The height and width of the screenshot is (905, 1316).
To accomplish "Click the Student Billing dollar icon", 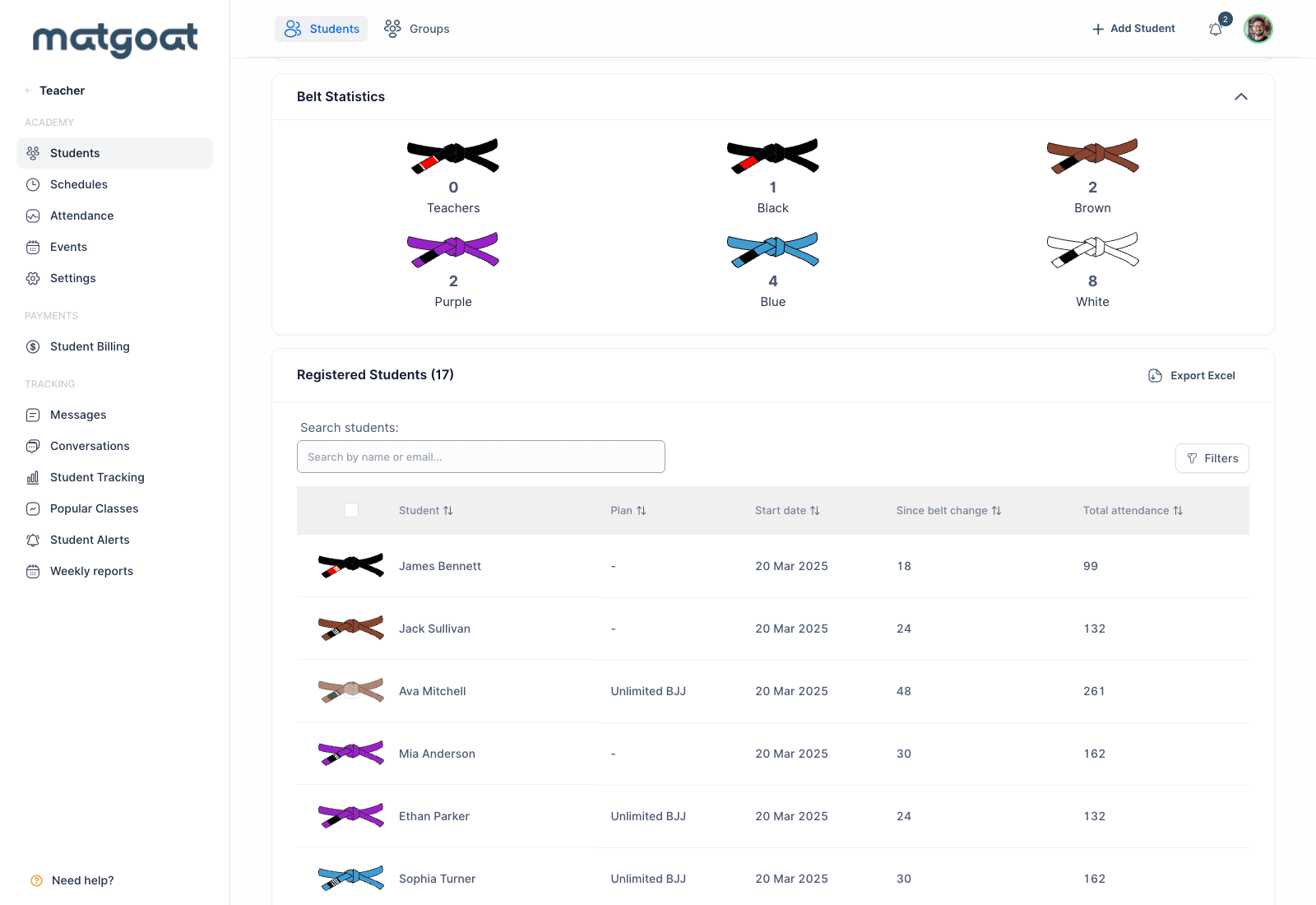I will click(33, 346).
